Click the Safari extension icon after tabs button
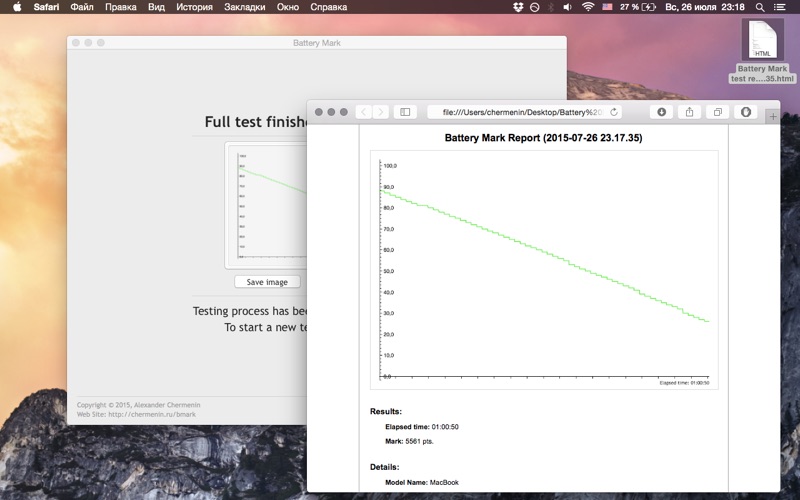This screenshot has height=500, width=800. tap(746, 112)
